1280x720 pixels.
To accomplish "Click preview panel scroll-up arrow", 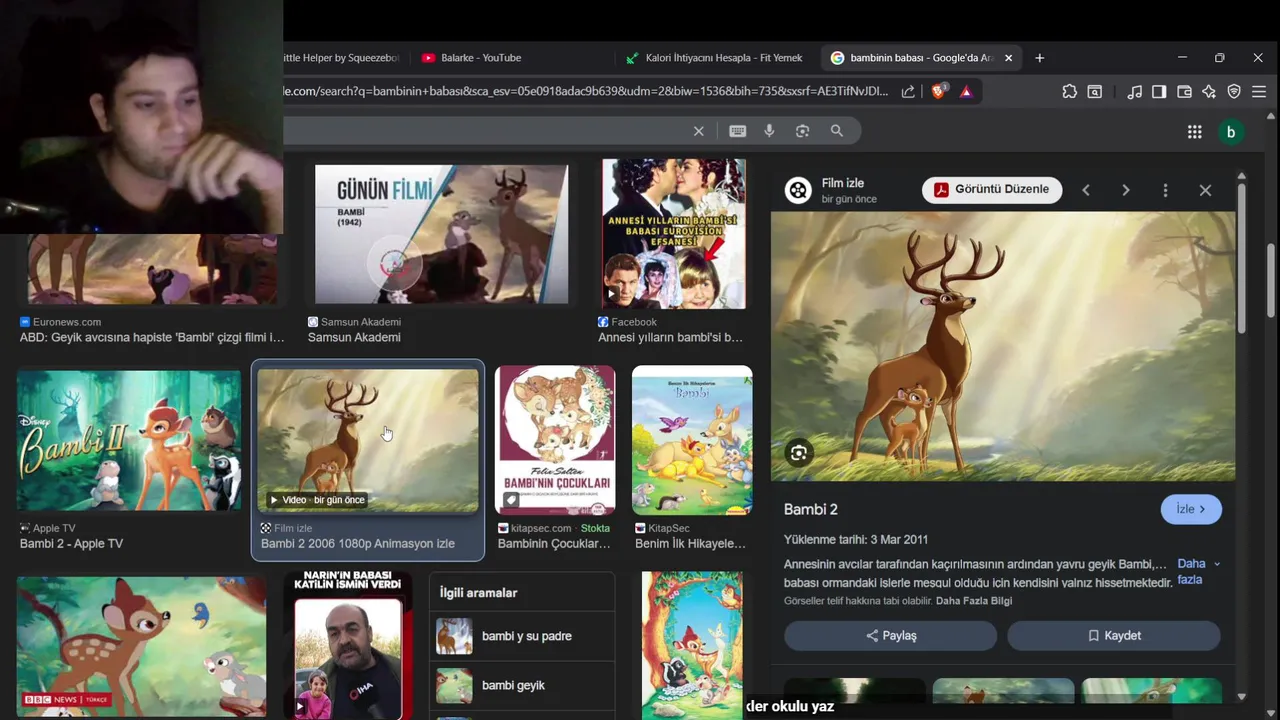I will (x=1241, y=176).
